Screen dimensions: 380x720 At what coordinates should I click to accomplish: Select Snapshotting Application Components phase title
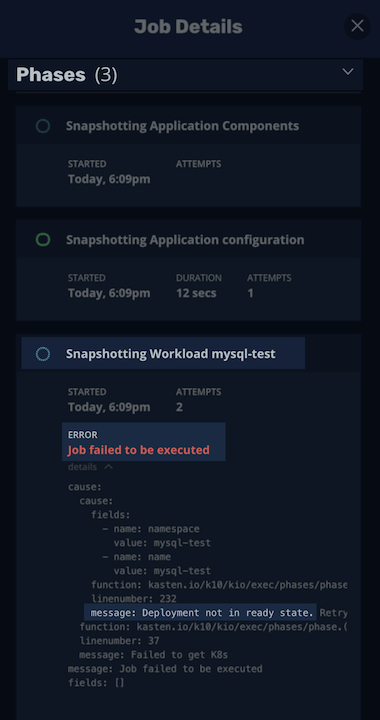point(182,126)
